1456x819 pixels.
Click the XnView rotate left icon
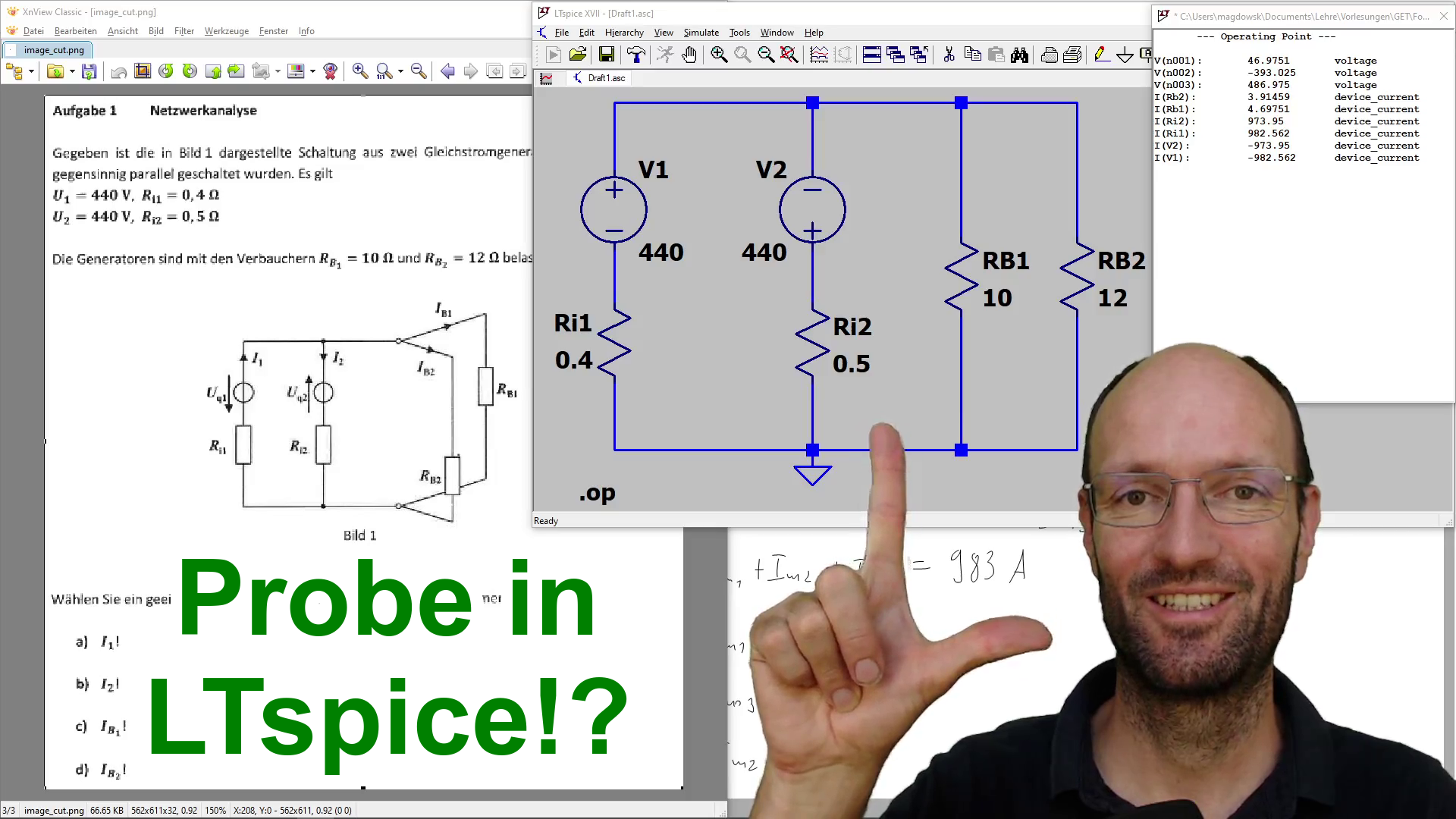(166, 71)
